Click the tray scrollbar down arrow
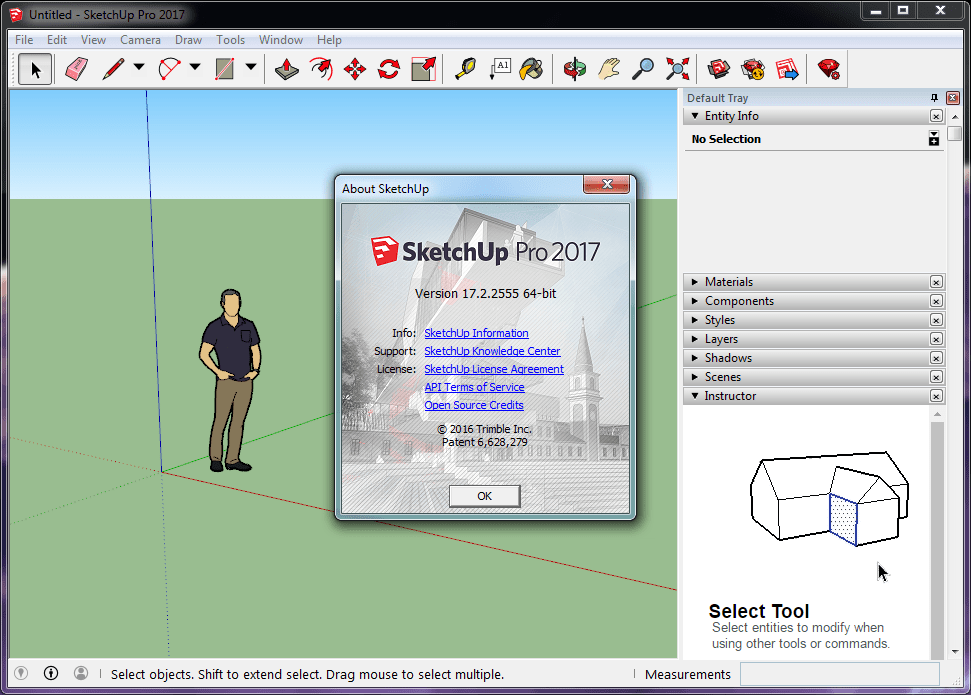Screen dimensions: 971x695 pyautogui.click(x=954, y=652)
